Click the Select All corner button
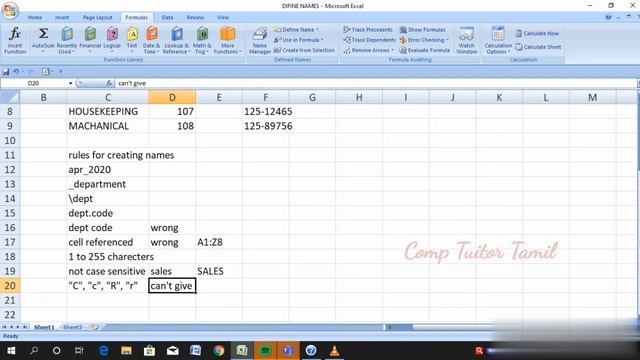The height and width of the screenshot is (360, 640). (10, 98)
